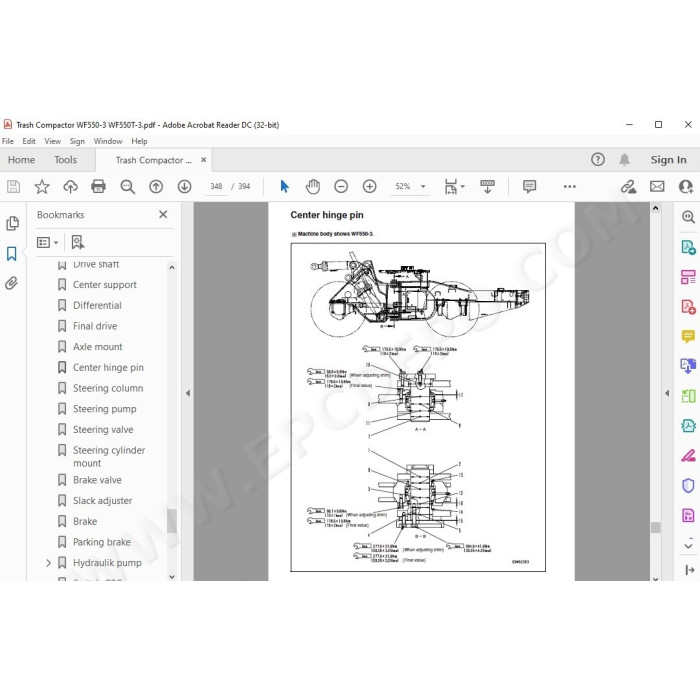Viewport: 700px width, 700px height.
Task: Open the right pane search tool
Action: [688, 217]
